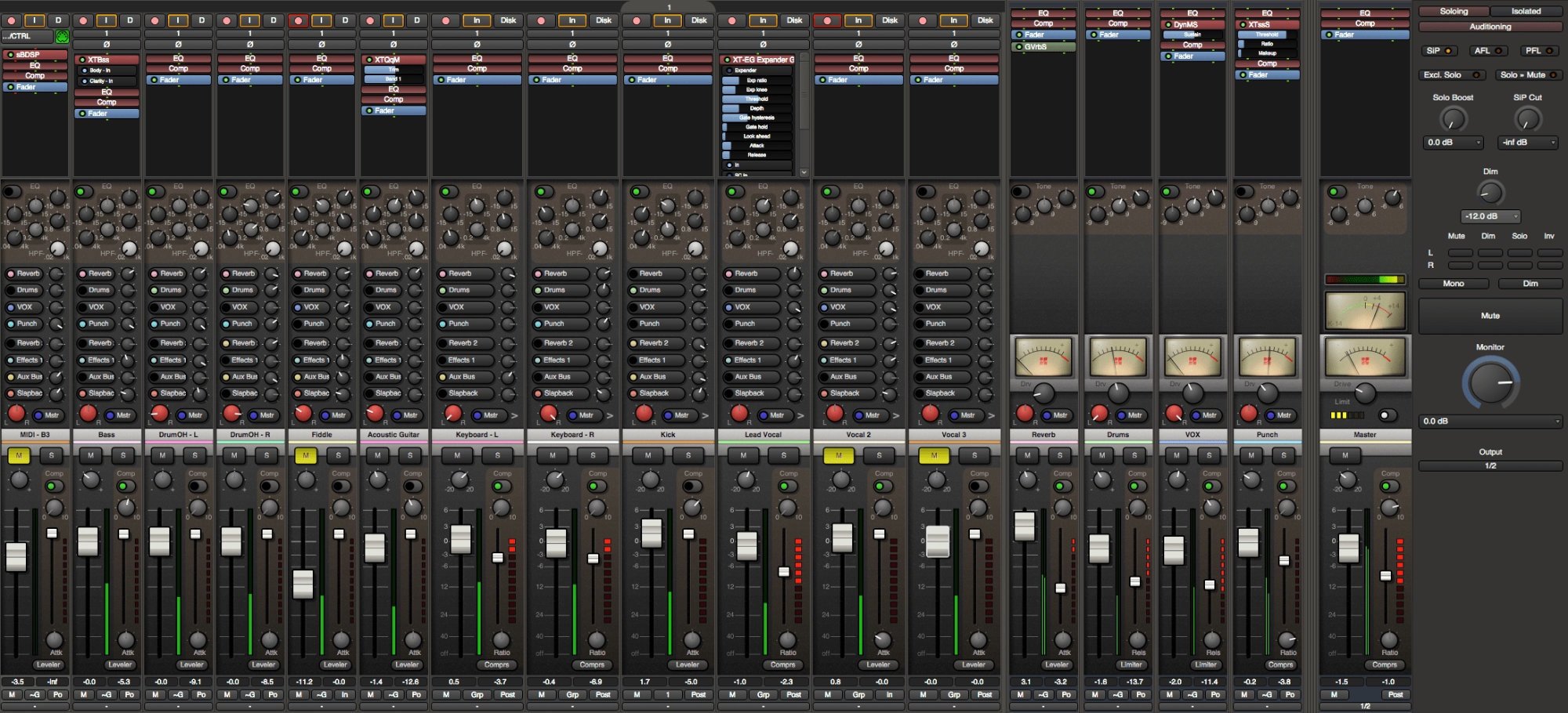
Task: Switch to the Isolated tab
Action: tap(1526, 11)
